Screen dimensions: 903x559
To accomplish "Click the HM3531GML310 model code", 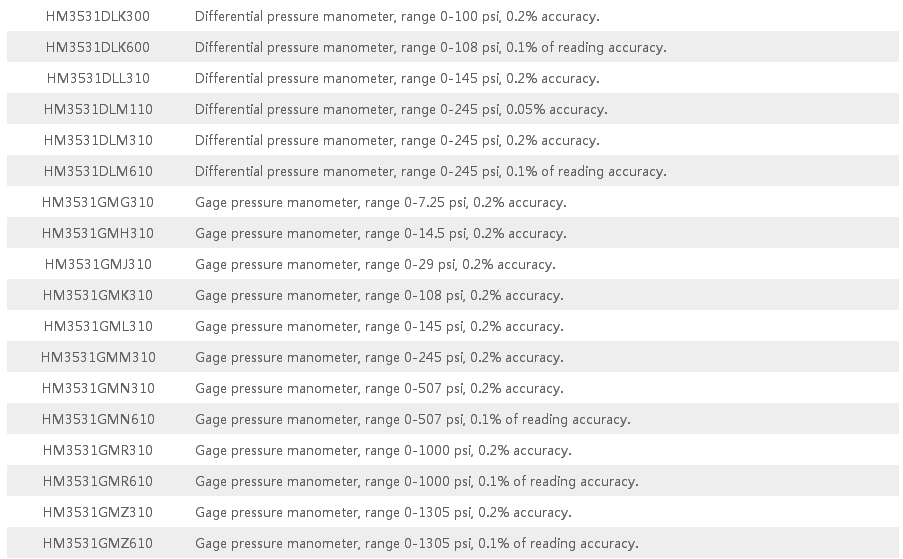I will 98,326.
